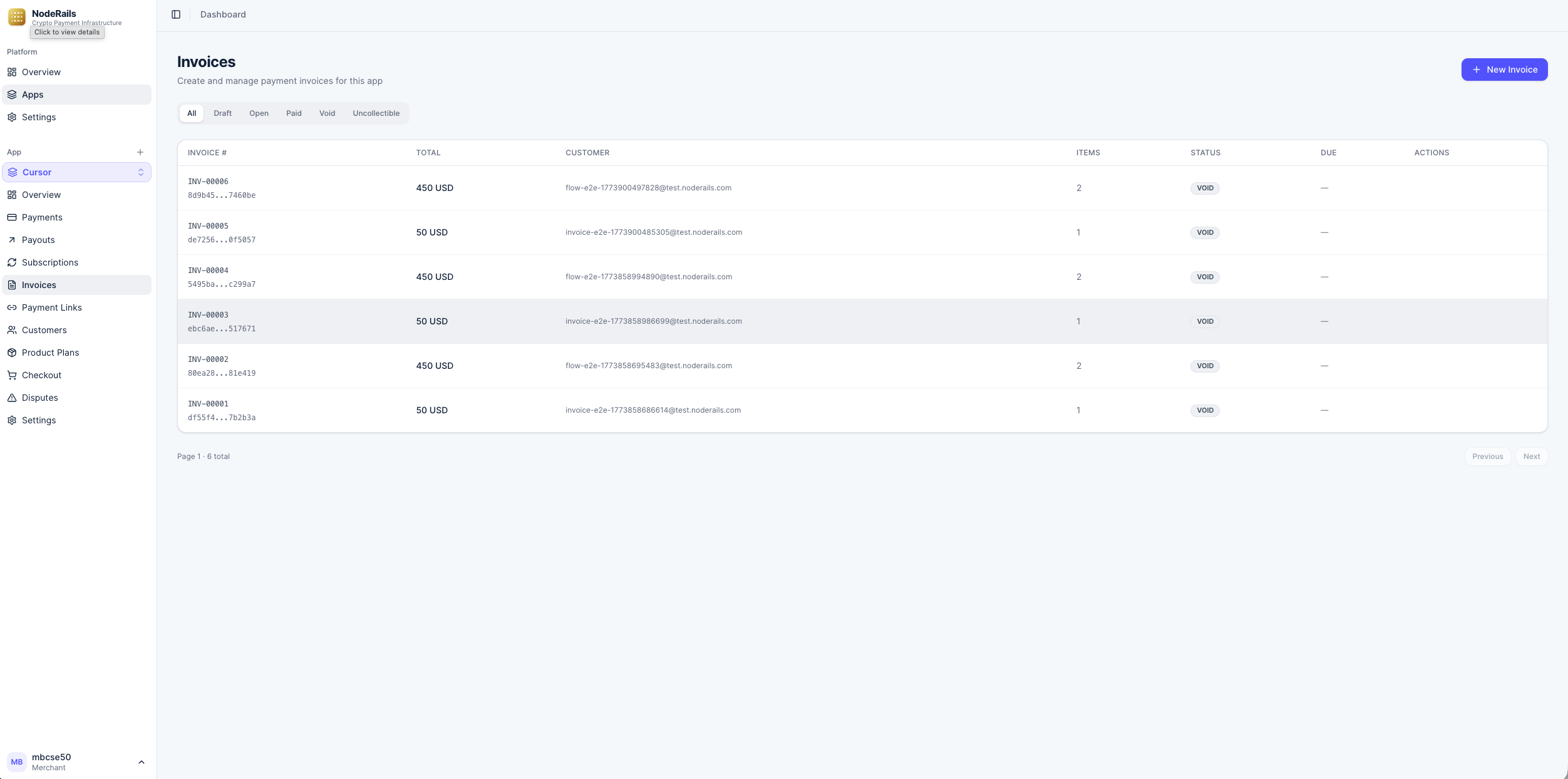1568x779 pixels.
Task: Open the INV-00003 invoice row
Action: coord(209,315)
